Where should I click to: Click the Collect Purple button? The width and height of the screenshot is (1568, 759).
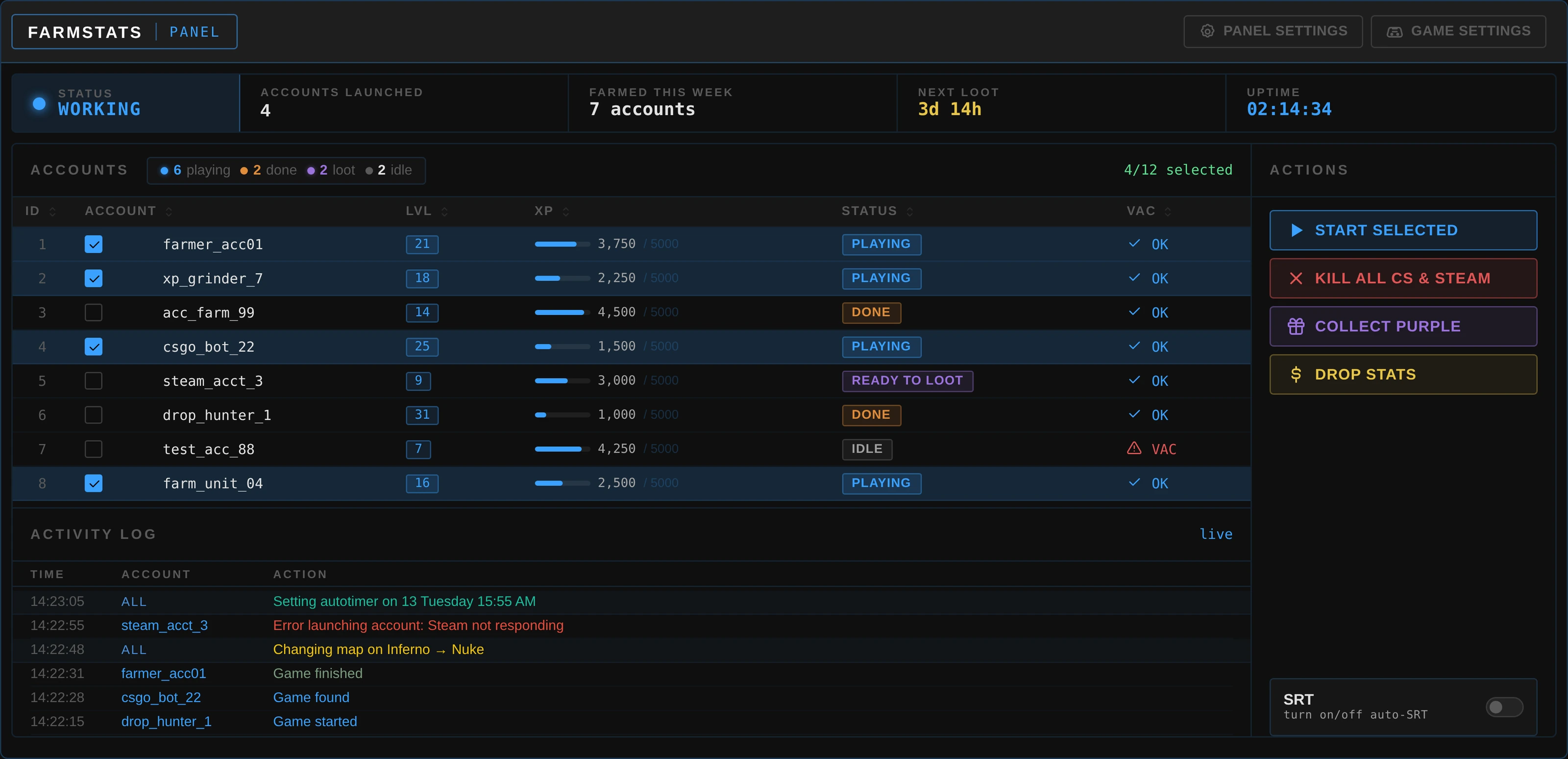click(x=1403, y=327)
